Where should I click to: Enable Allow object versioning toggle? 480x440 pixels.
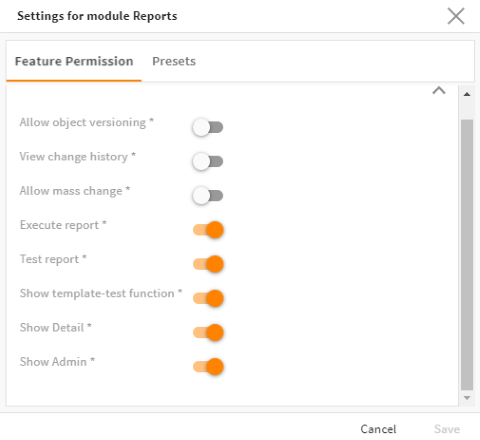click(208, 127)
